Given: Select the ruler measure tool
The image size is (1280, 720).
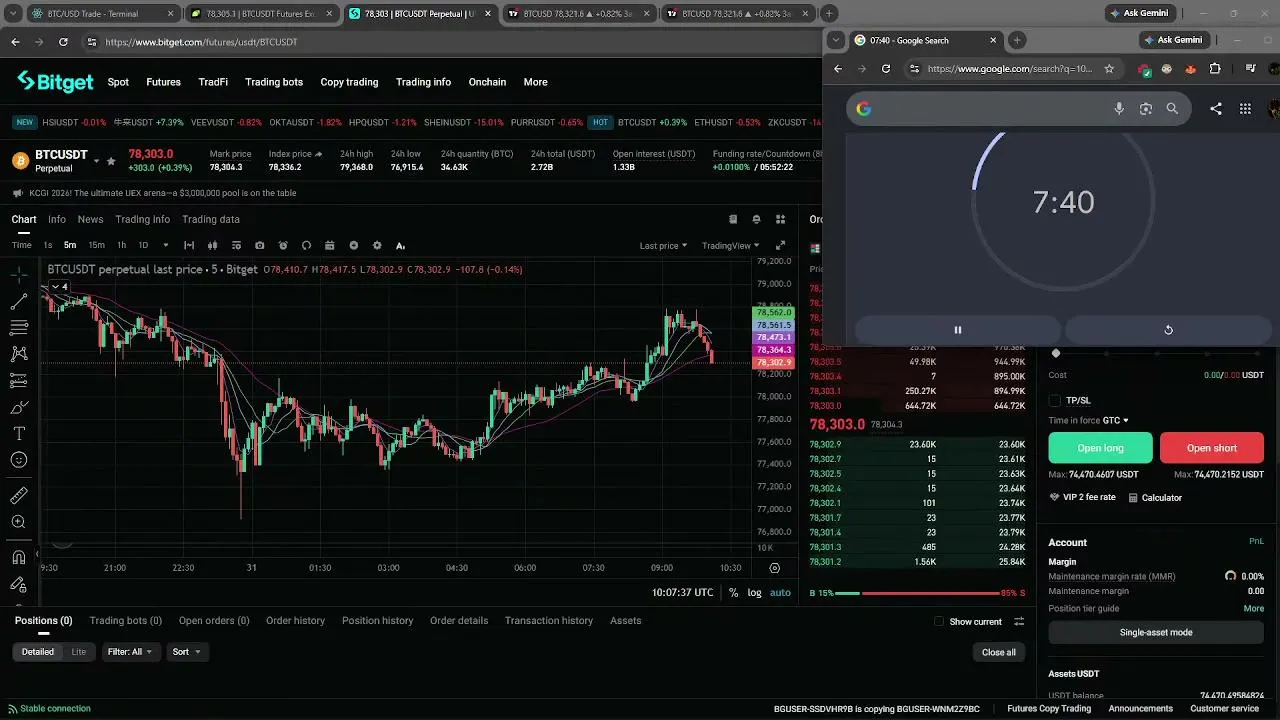Looking at the screenshot, I should (18, 496).
